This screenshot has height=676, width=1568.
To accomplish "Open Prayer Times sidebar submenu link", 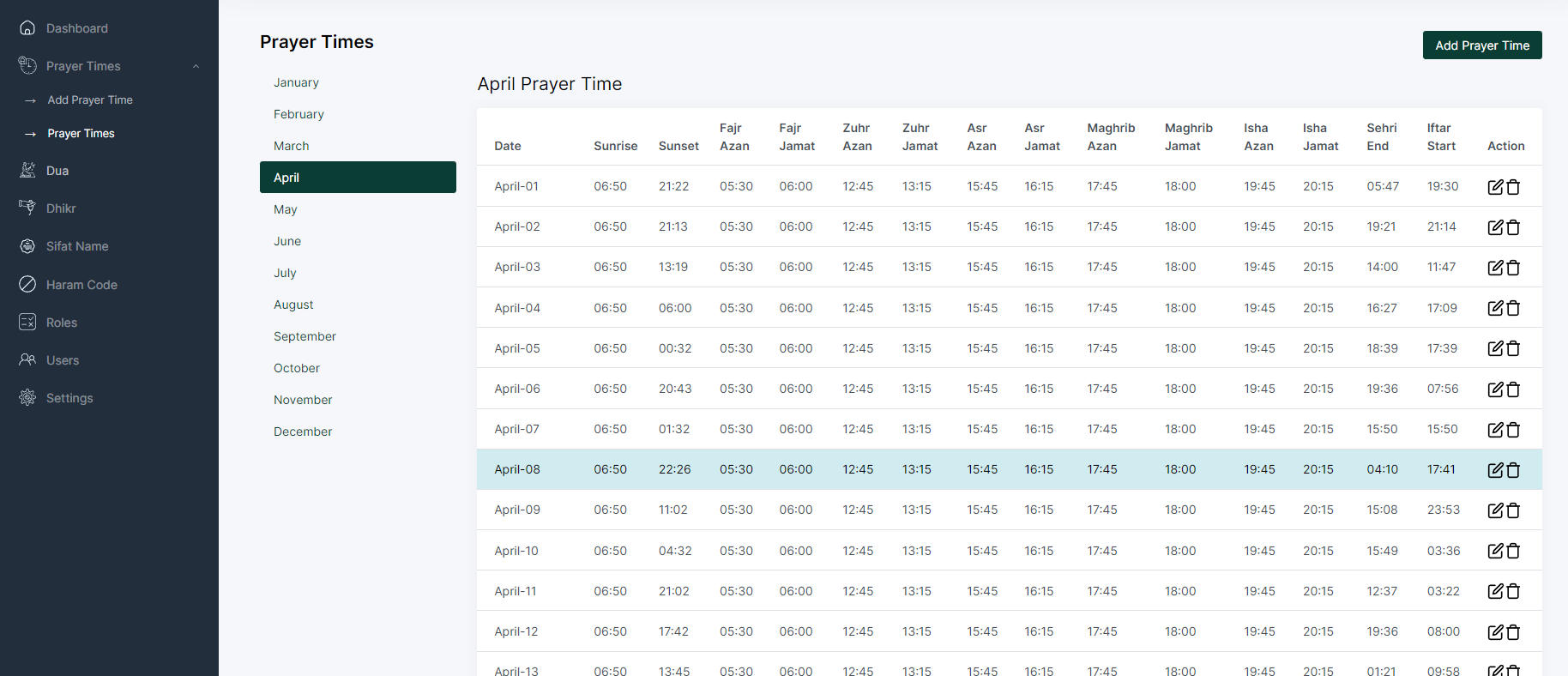I will click(81, 134).
